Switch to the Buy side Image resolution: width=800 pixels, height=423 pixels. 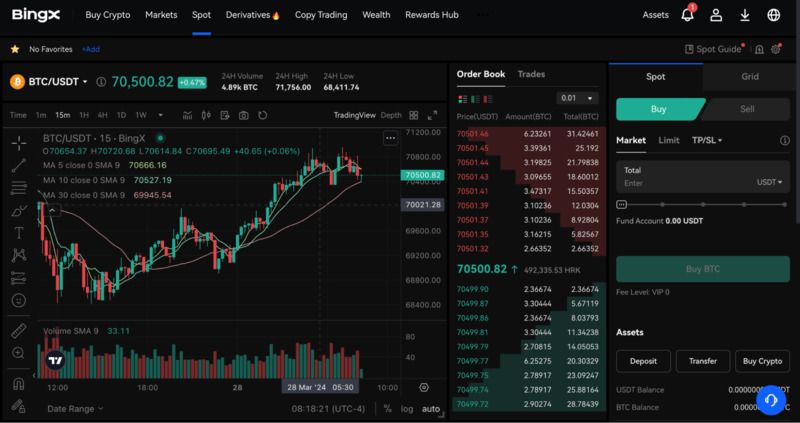[x=659, y=109]
